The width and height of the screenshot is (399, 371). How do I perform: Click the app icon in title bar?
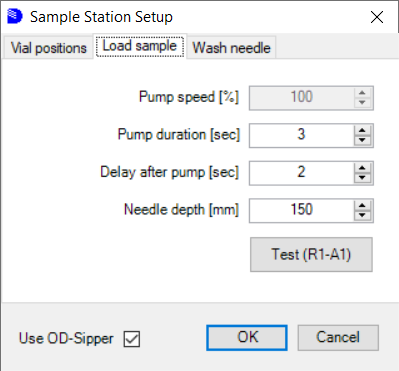click(15, 16)
